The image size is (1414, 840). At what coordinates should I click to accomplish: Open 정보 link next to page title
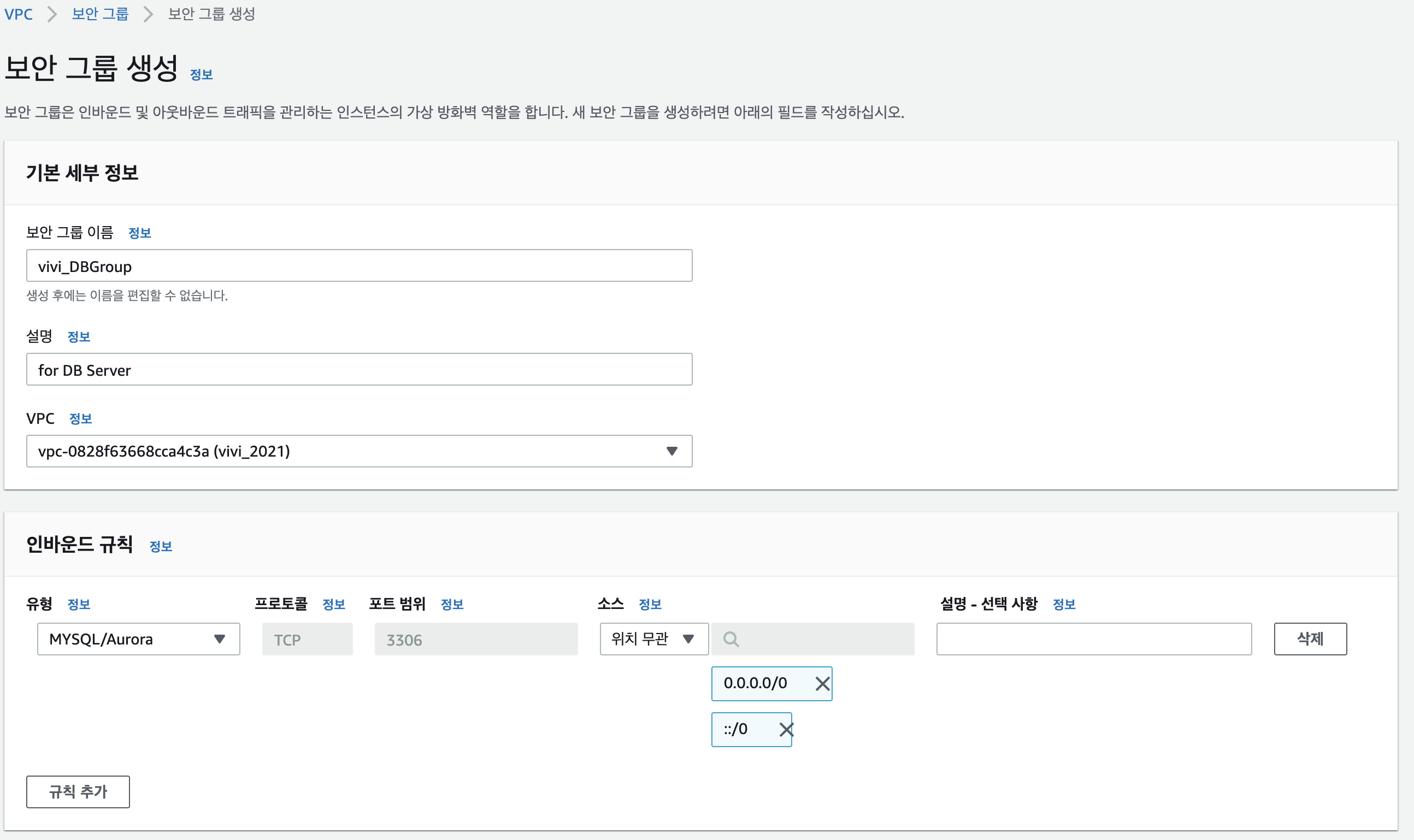pyautogui.click(x=201, y=75)
